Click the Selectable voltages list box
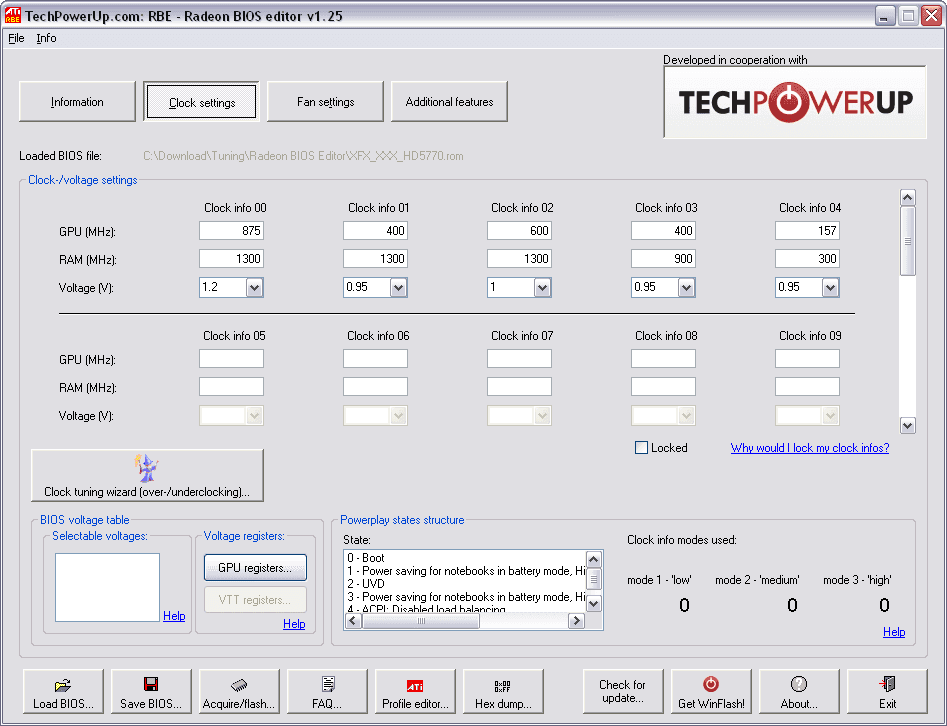The width and height of the screenshot is (947, 726). pyautogui.click(x=108, y=588)
